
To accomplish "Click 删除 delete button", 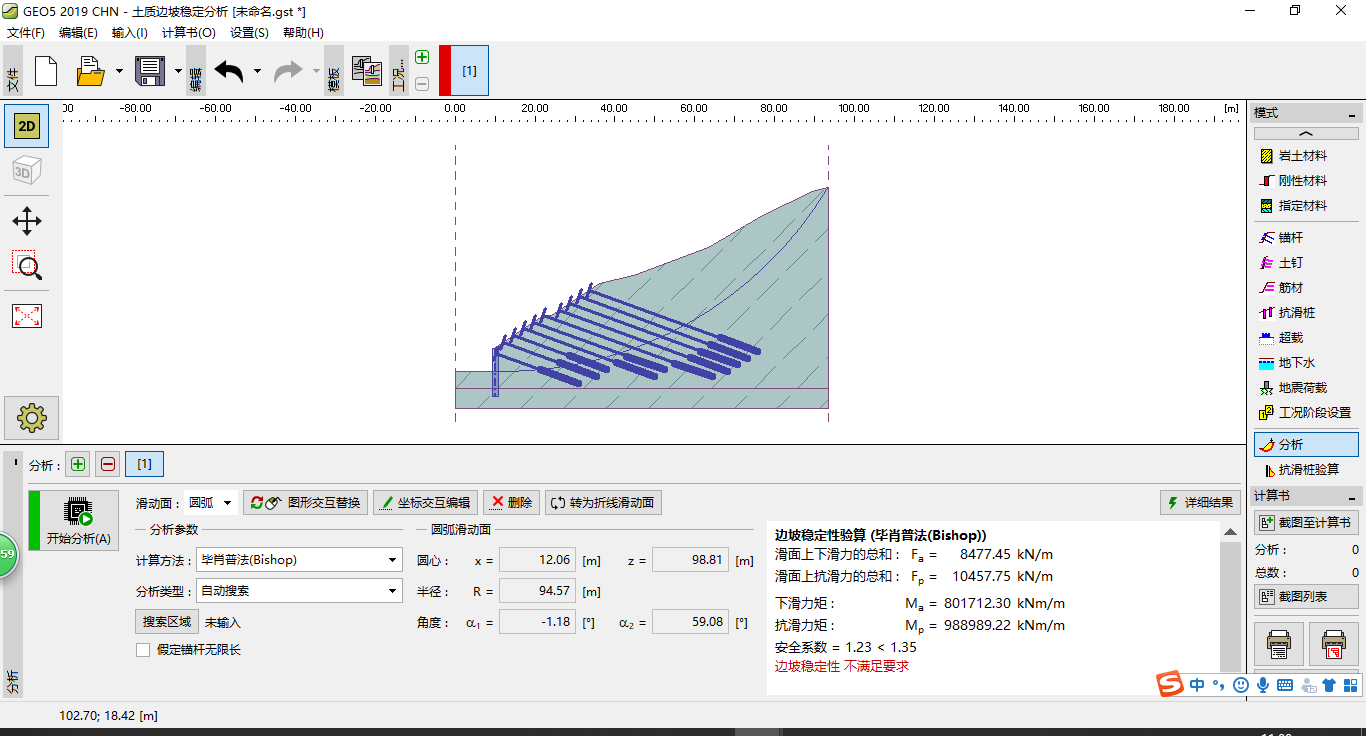I will (x=511, y=503).
